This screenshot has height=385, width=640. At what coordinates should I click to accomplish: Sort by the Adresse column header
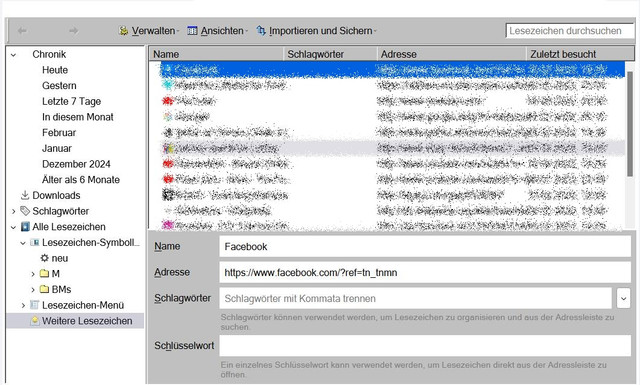(x=451, y=54)
